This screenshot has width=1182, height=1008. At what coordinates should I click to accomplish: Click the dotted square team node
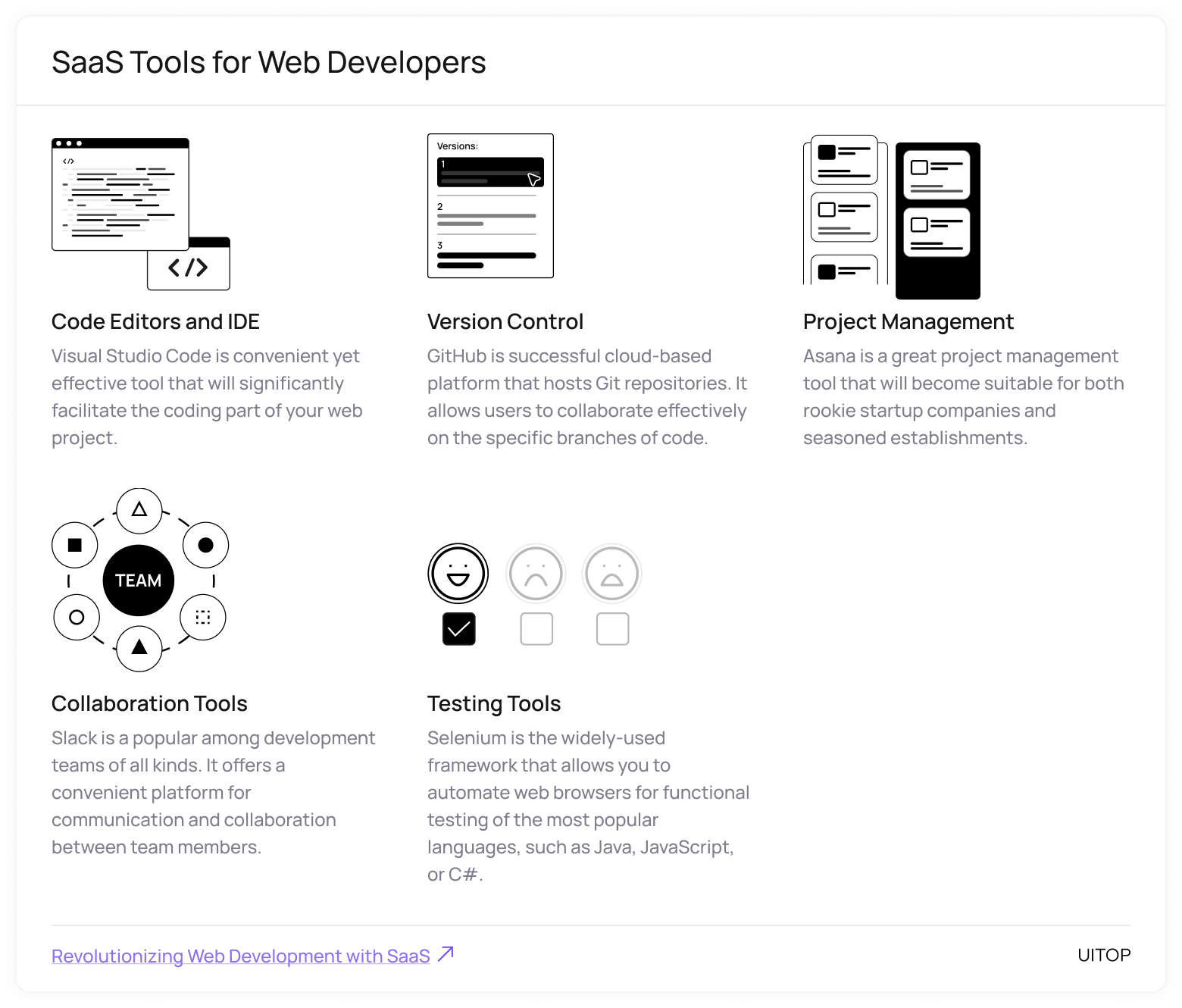(x=203, y=617)
